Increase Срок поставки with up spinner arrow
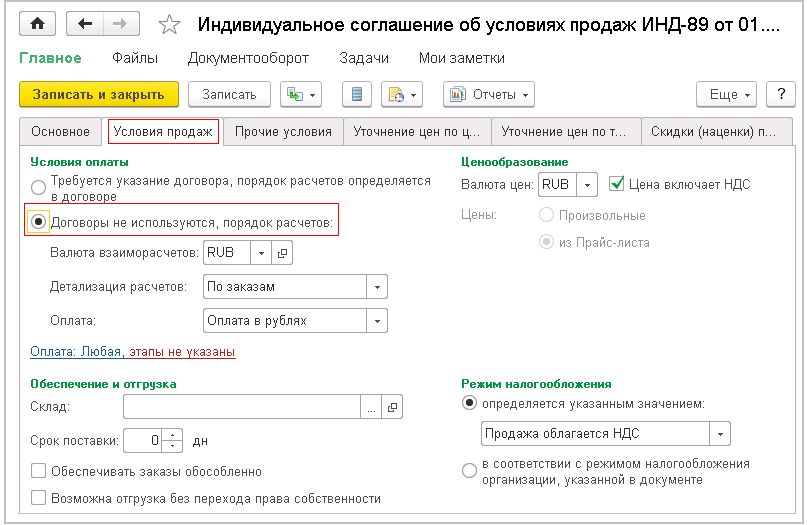Image resolution: width=807 pixels, height=525 pixels. pos(174,434)
